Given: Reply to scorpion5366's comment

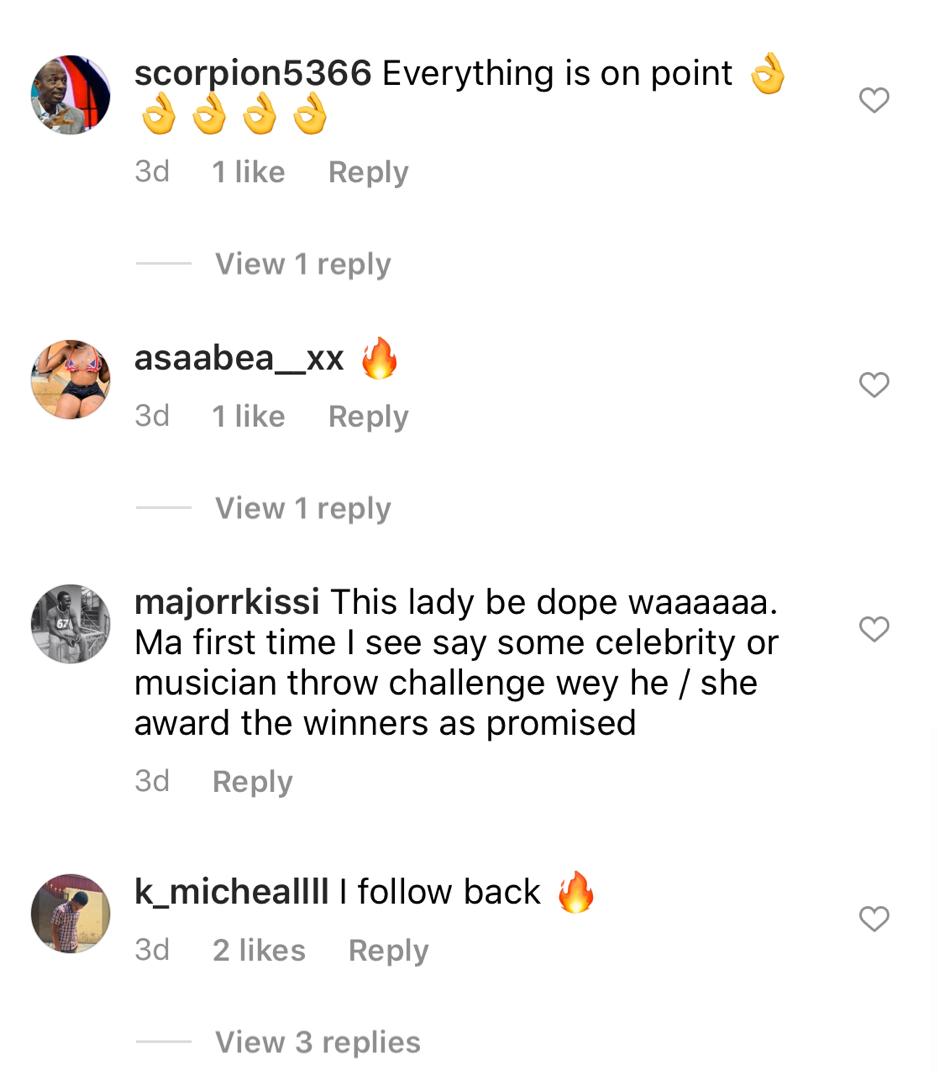Looking at the screenshot, I should 368,172.
